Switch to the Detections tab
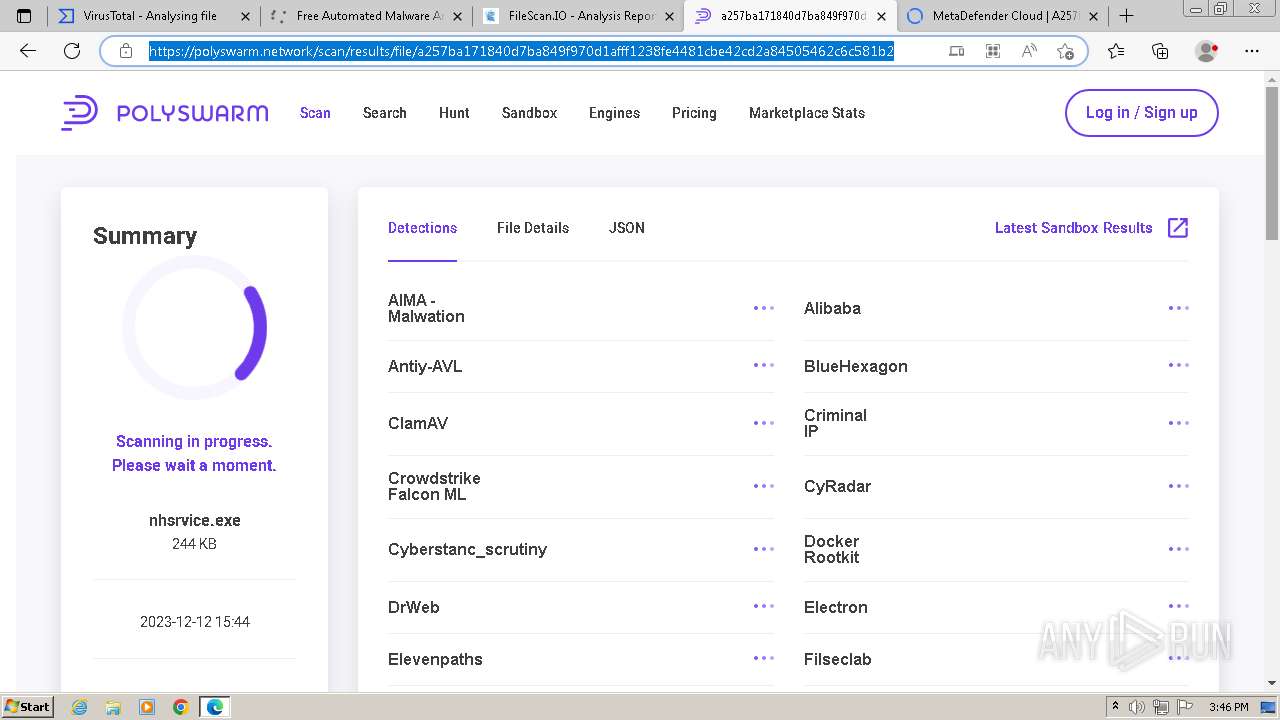1280x720 pixels. point(422,228)
